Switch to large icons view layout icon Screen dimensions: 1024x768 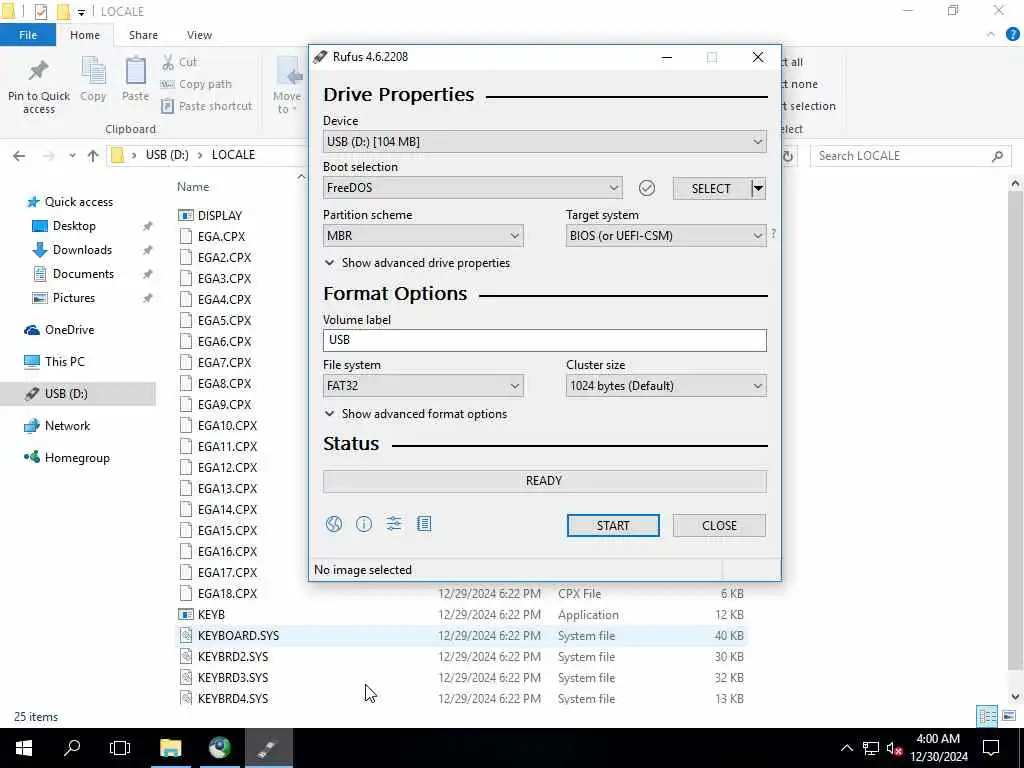pos(1009,716)
